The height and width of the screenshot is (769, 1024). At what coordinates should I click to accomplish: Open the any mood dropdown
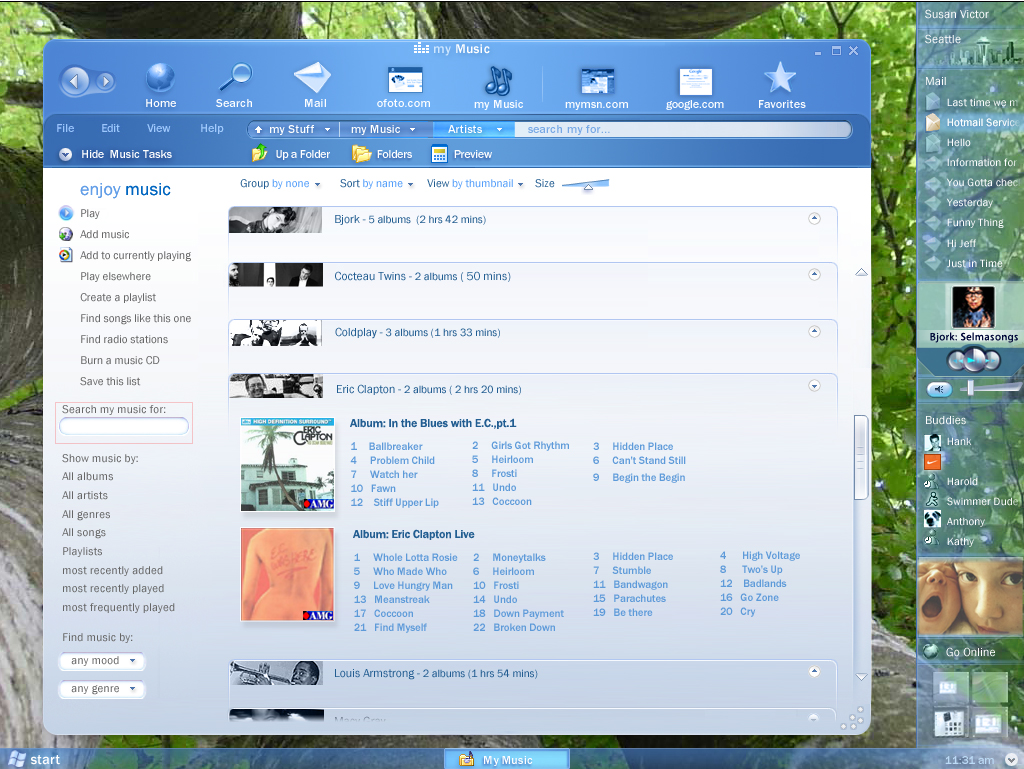pos(102,661)
